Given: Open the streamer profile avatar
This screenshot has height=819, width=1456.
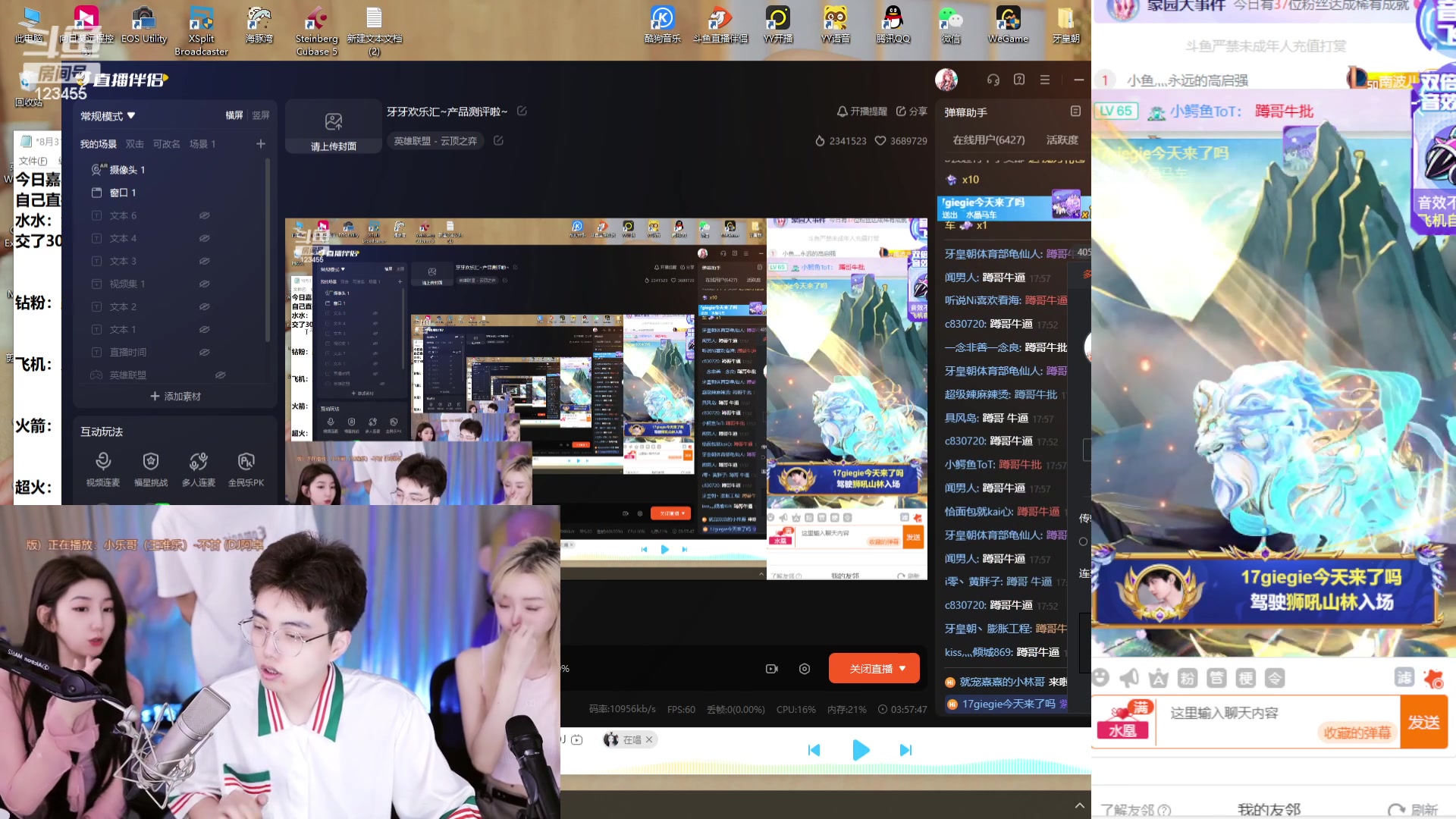Looking at the screenshot, I should (x=946, y=79).
